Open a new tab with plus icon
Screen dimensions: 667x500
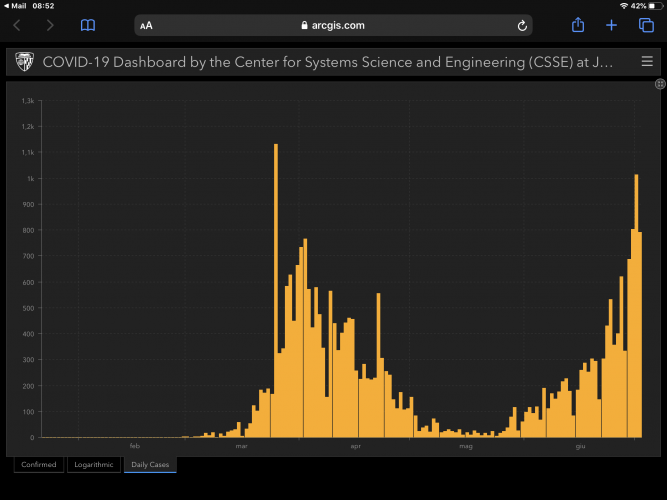tap(612, 25)
